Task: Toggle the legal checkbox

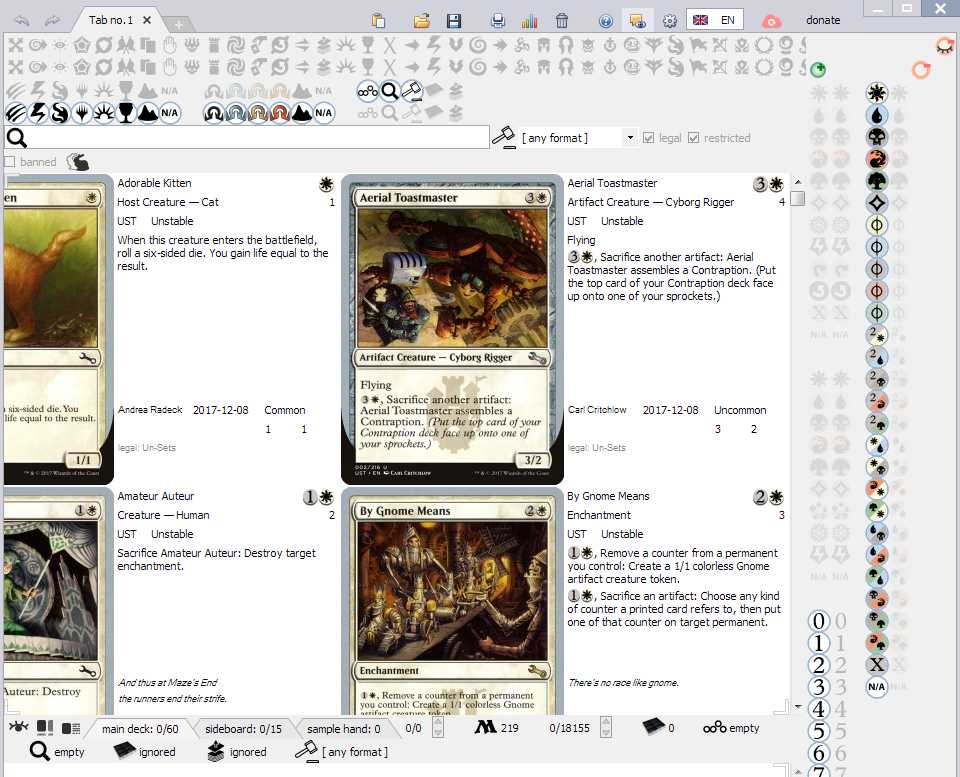Action: (x=649, y=138)
